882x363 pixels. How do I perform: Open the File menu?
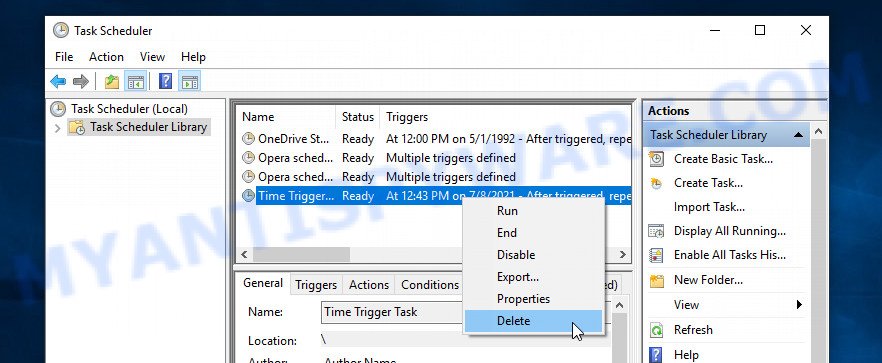[64, 57]
